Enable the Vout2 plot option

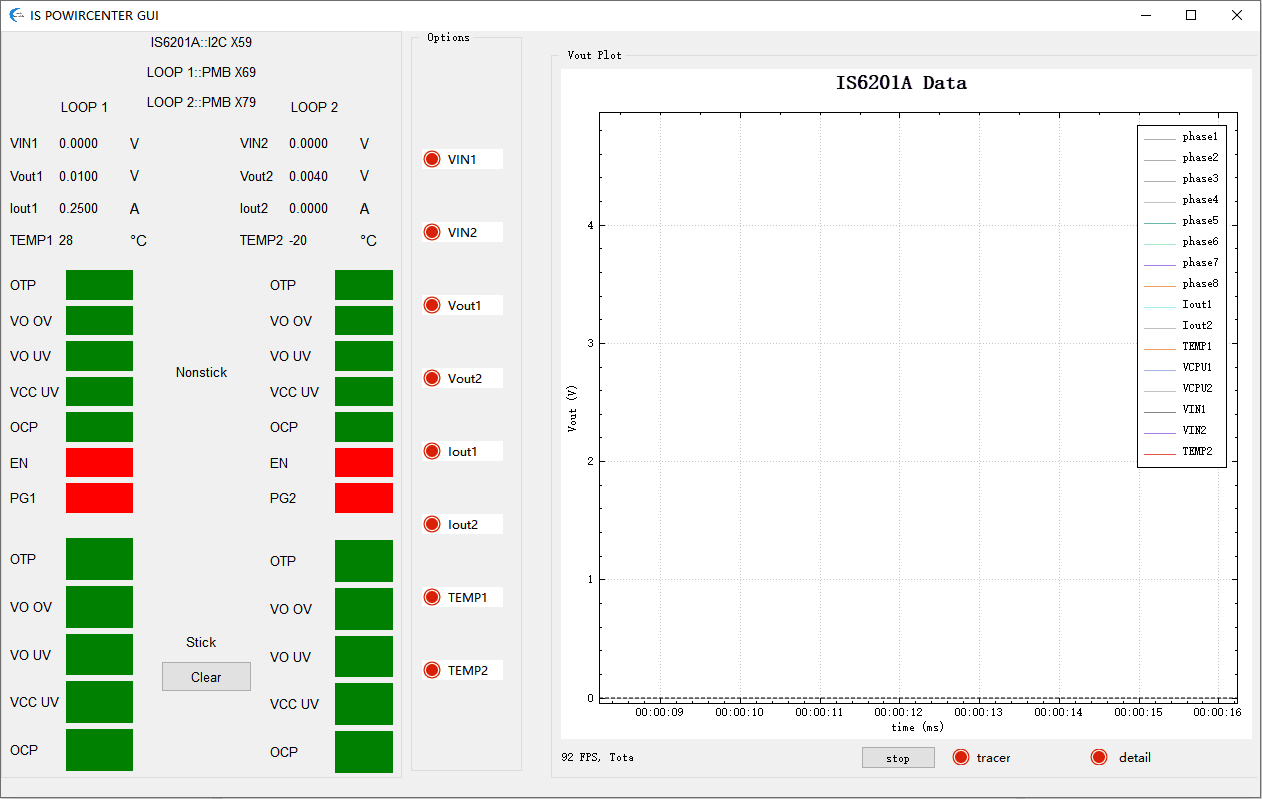point(432,378)
